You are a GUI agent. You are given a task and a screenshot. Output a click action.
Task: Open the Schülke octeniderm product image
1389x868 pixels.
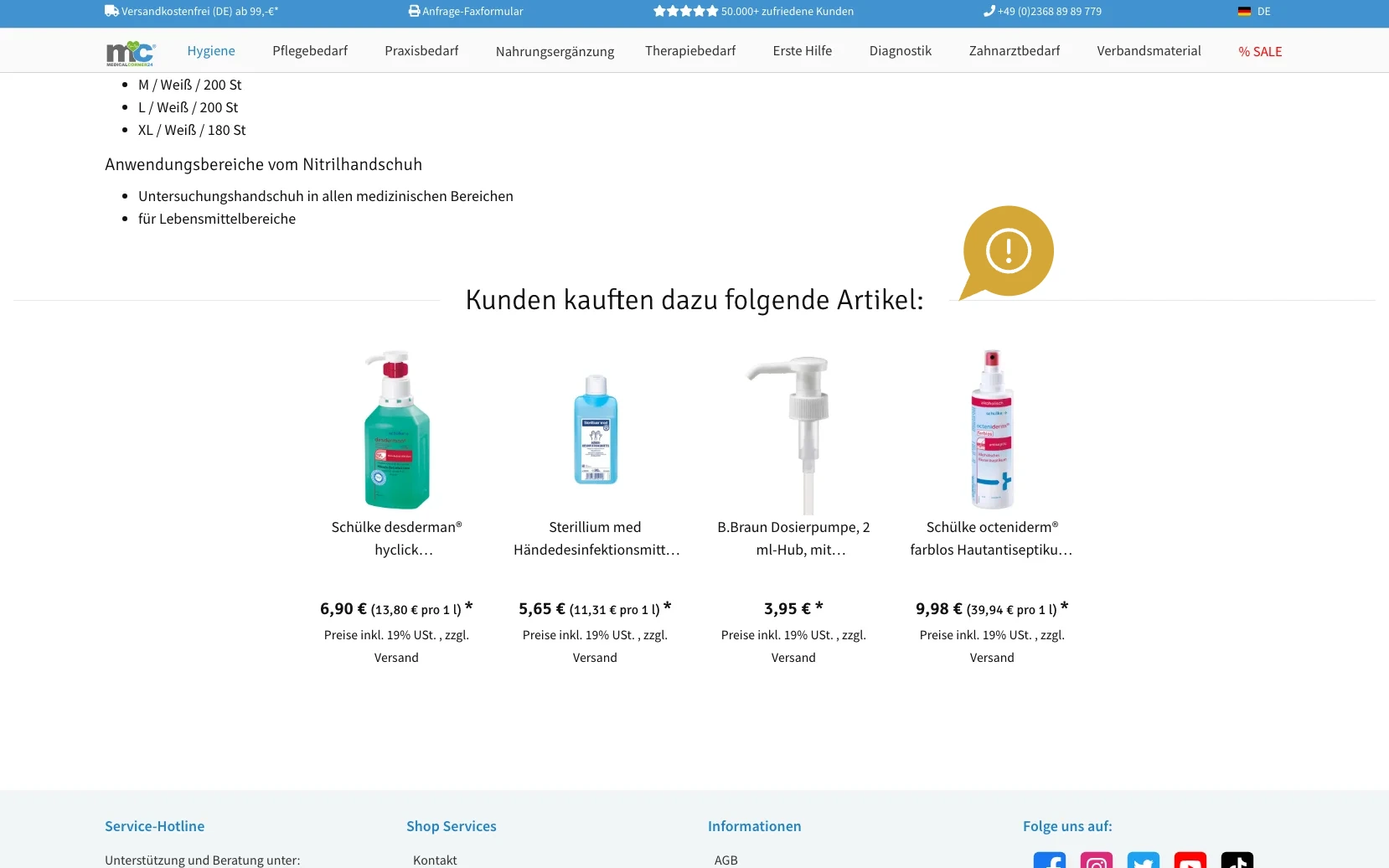[992, 429]
